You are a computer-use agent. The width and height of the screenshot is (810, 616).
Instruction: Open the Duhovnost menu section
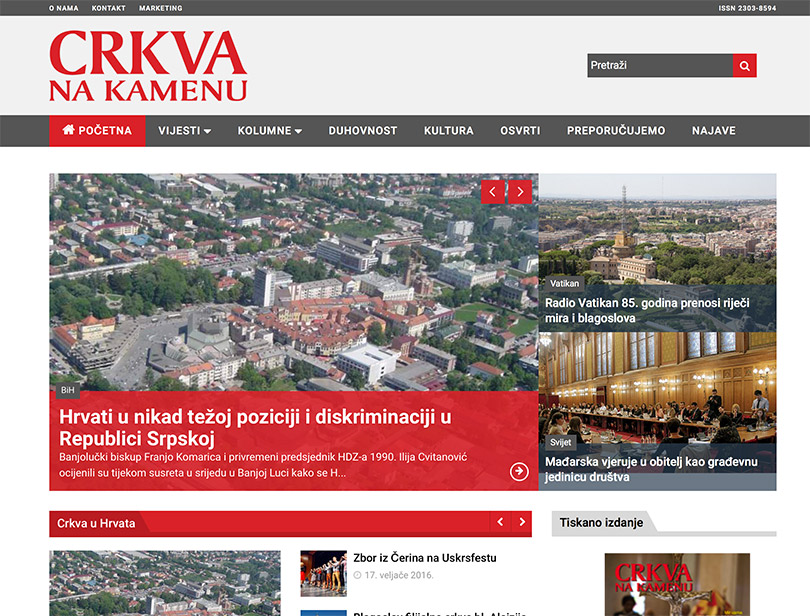coord(363,131)
